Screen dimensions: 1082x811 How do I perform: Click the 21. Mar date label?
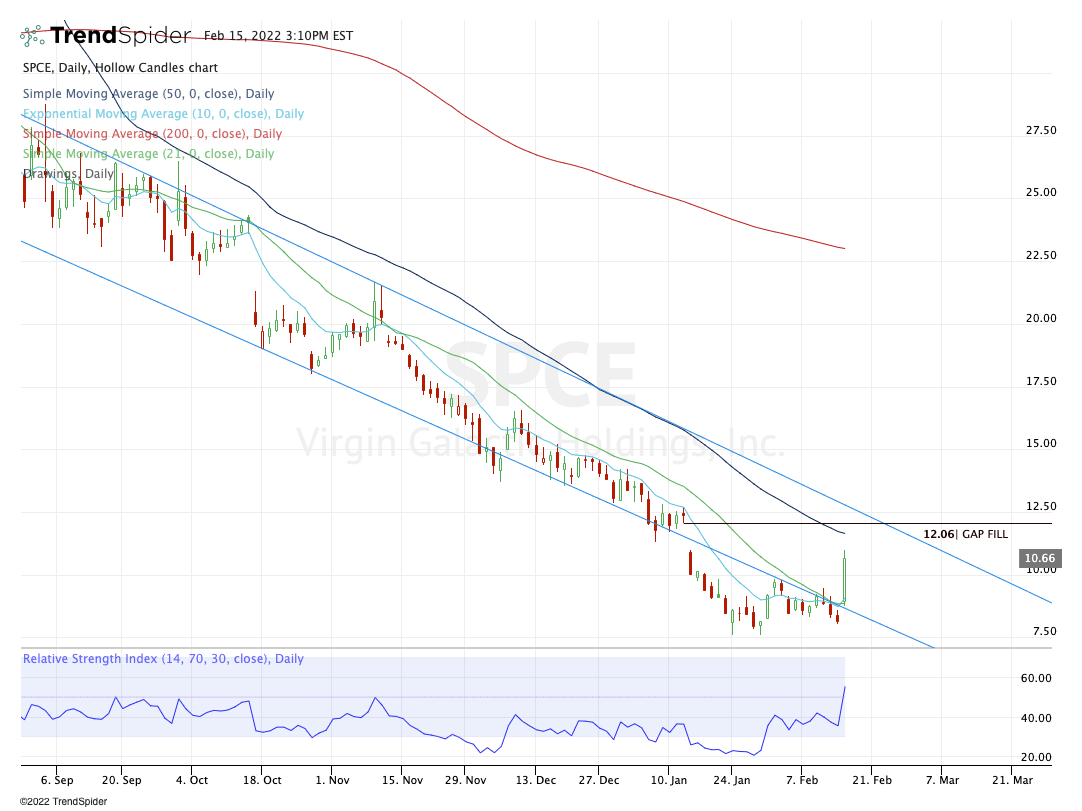(x=1012, y=780)
